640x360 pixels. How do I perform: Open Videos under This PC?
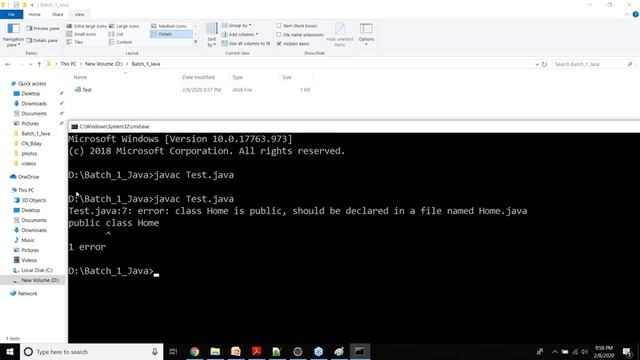[29, 260]
